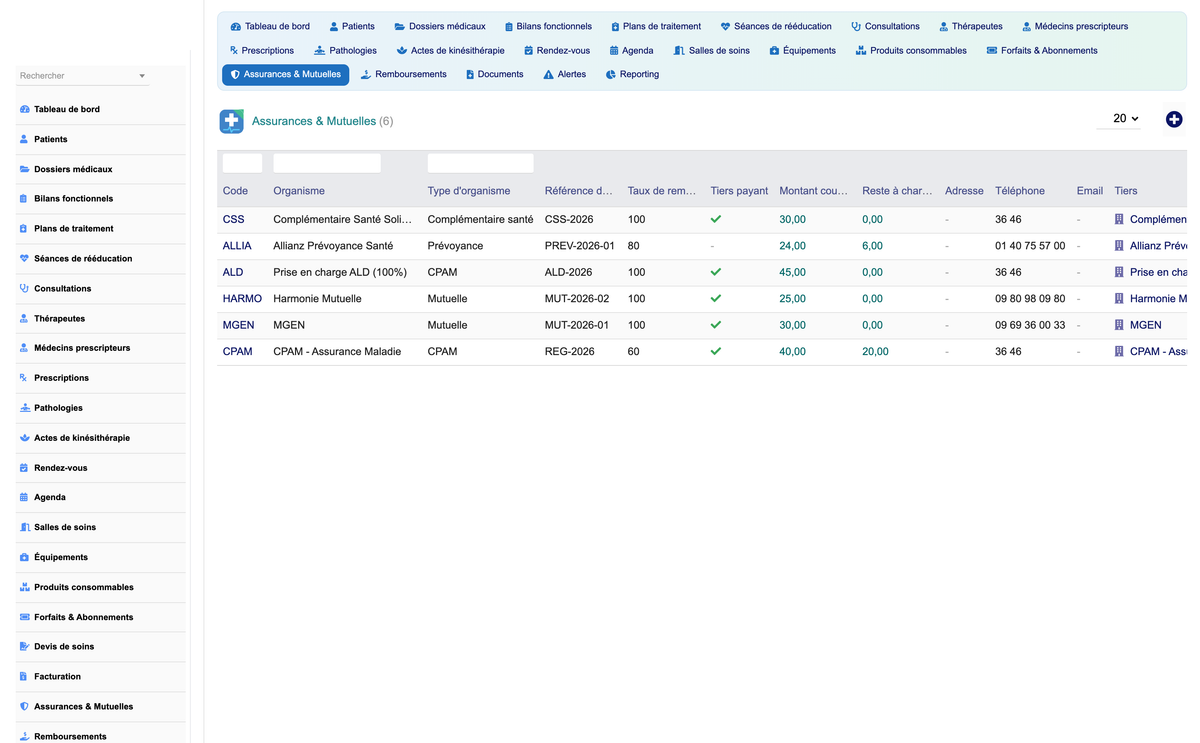This screenshot has width=1200, height=743.
Task: Click the Produits consommables boxes icon in sidebar
Action: point(24,587)
